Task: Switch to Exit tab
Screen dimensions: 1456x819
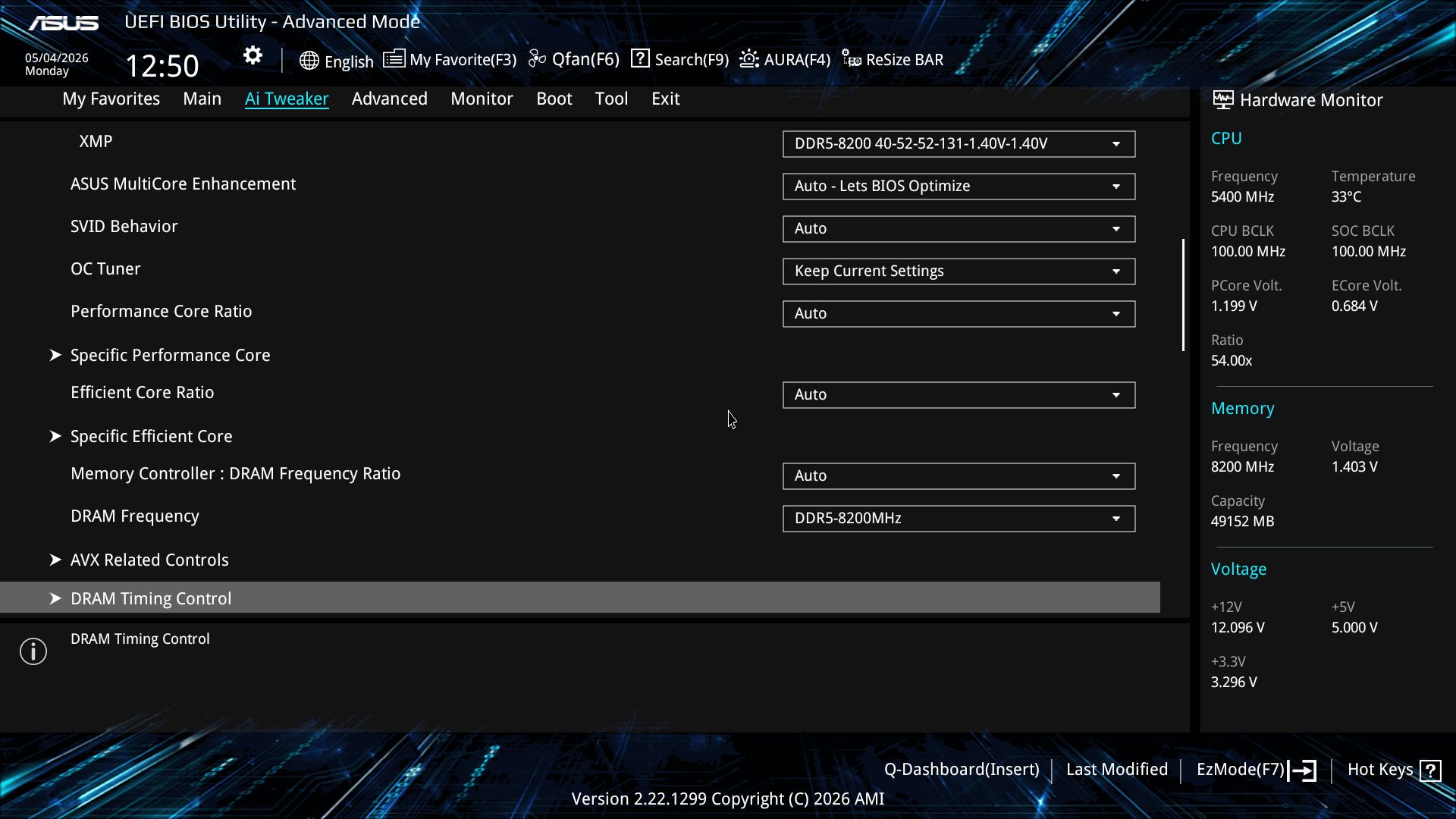Action: [x=666, y=99]
